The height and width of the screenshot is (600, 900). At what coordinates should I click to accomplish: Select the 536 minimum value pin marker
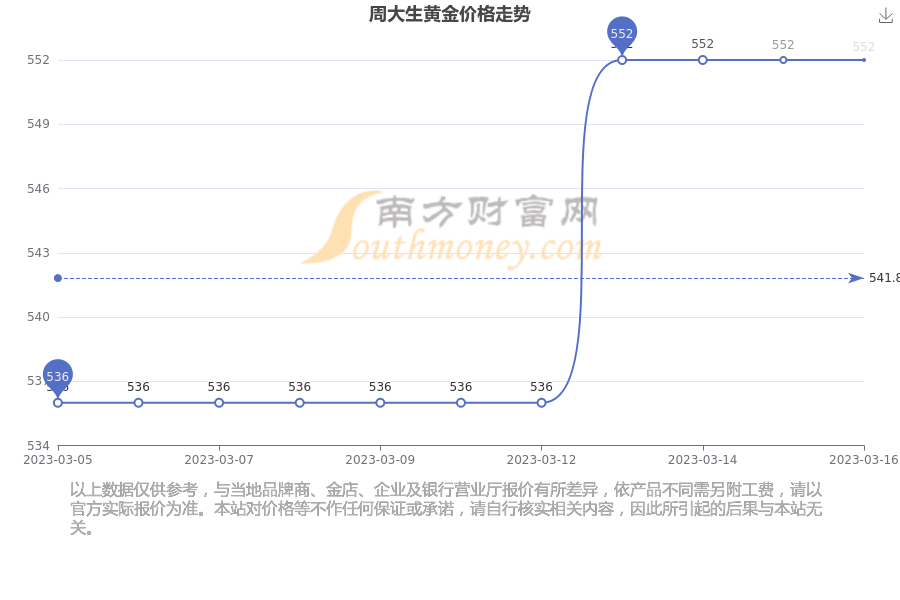(57, 377)
